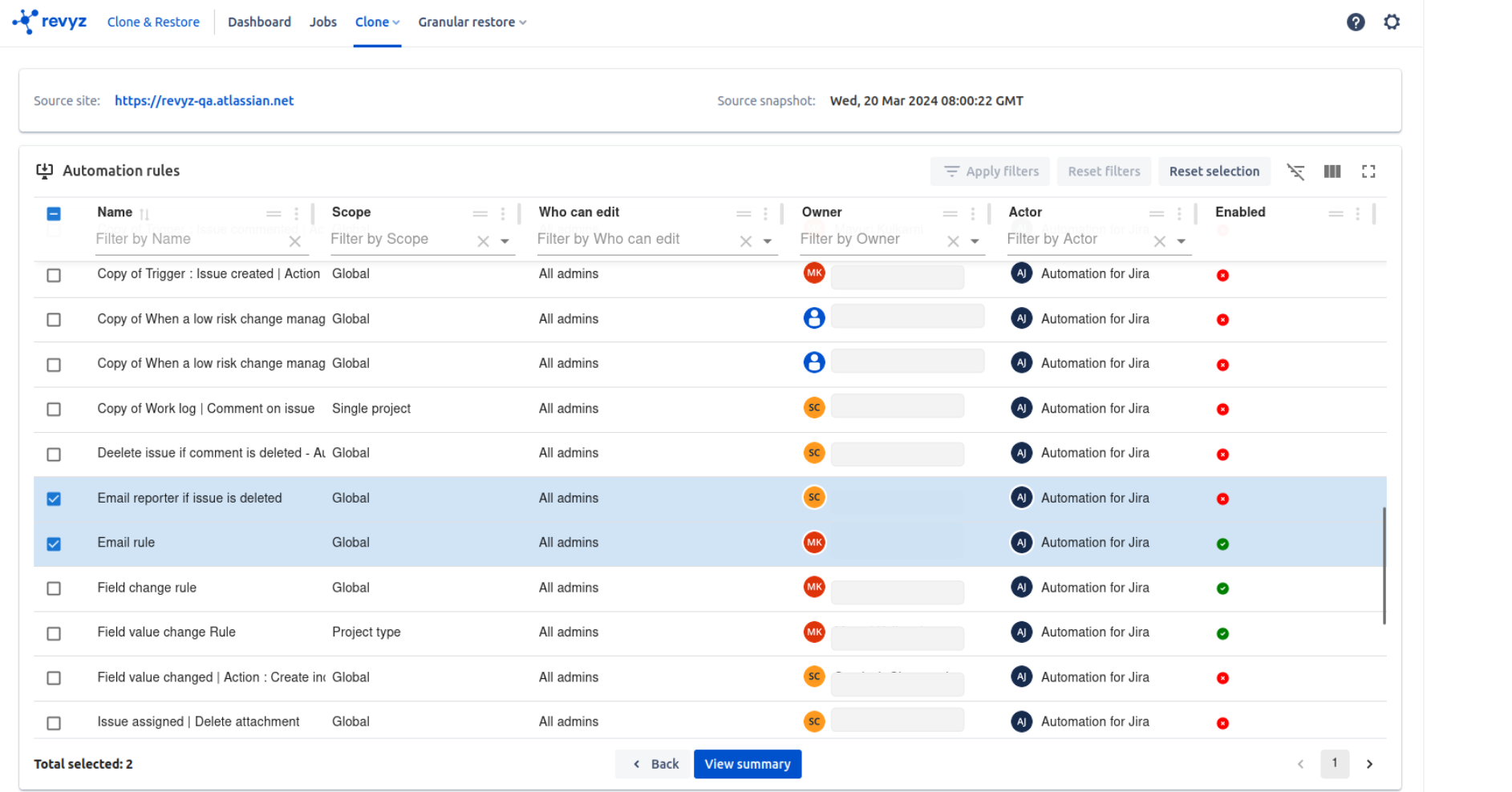1512x792 pixels.
Task: Expand the Filter by Actor dropdown
Action: [1181, 241]
